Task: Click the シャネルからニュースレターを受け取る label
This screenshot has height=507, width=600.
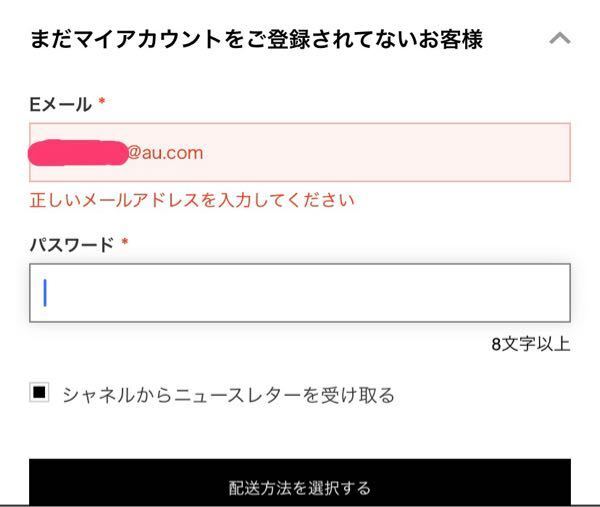Action: tap(228, 395)
